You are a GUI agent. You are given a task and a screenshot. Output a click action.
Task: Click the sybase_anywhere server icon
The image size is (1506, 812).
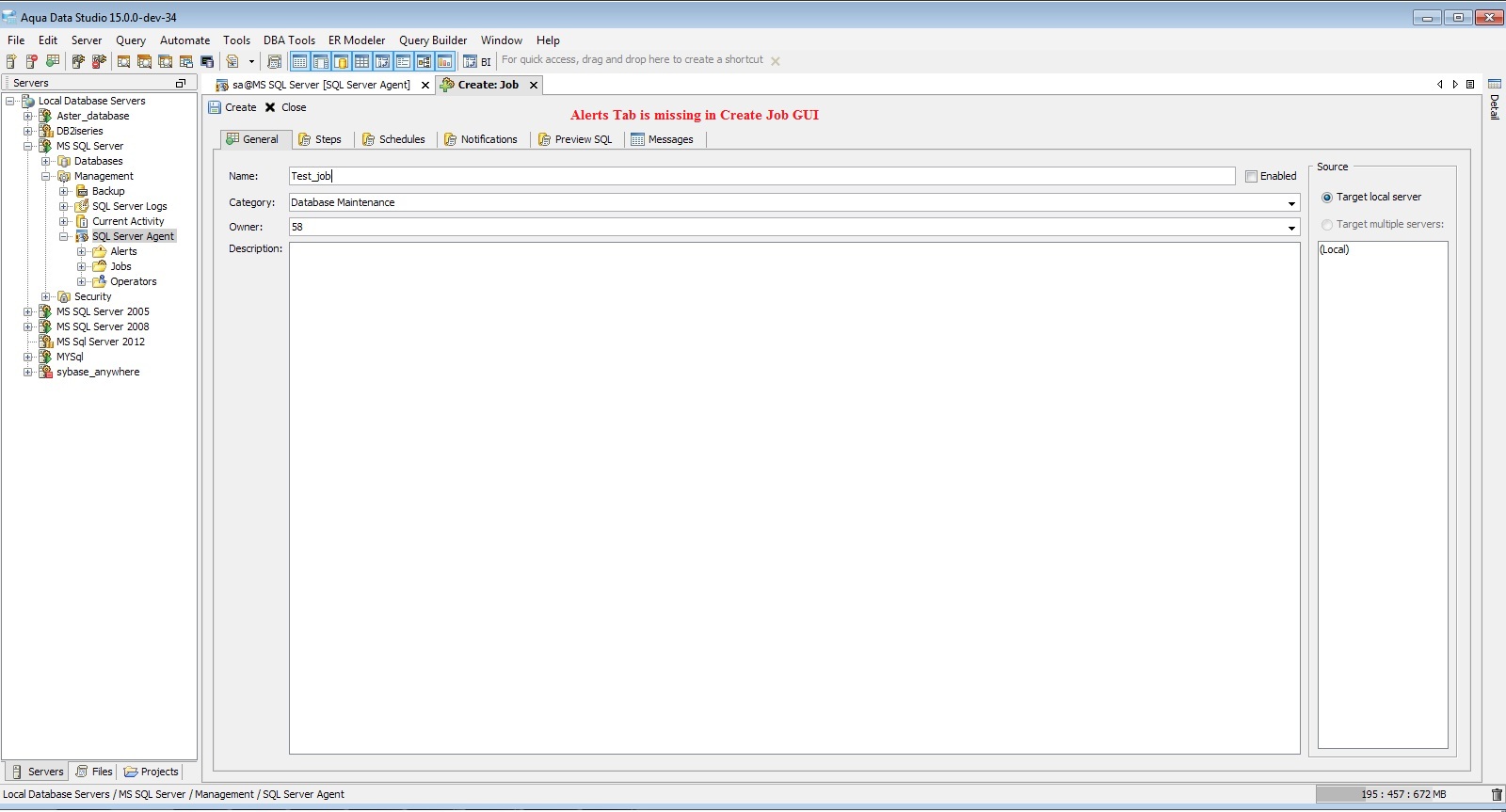[45, 372]
